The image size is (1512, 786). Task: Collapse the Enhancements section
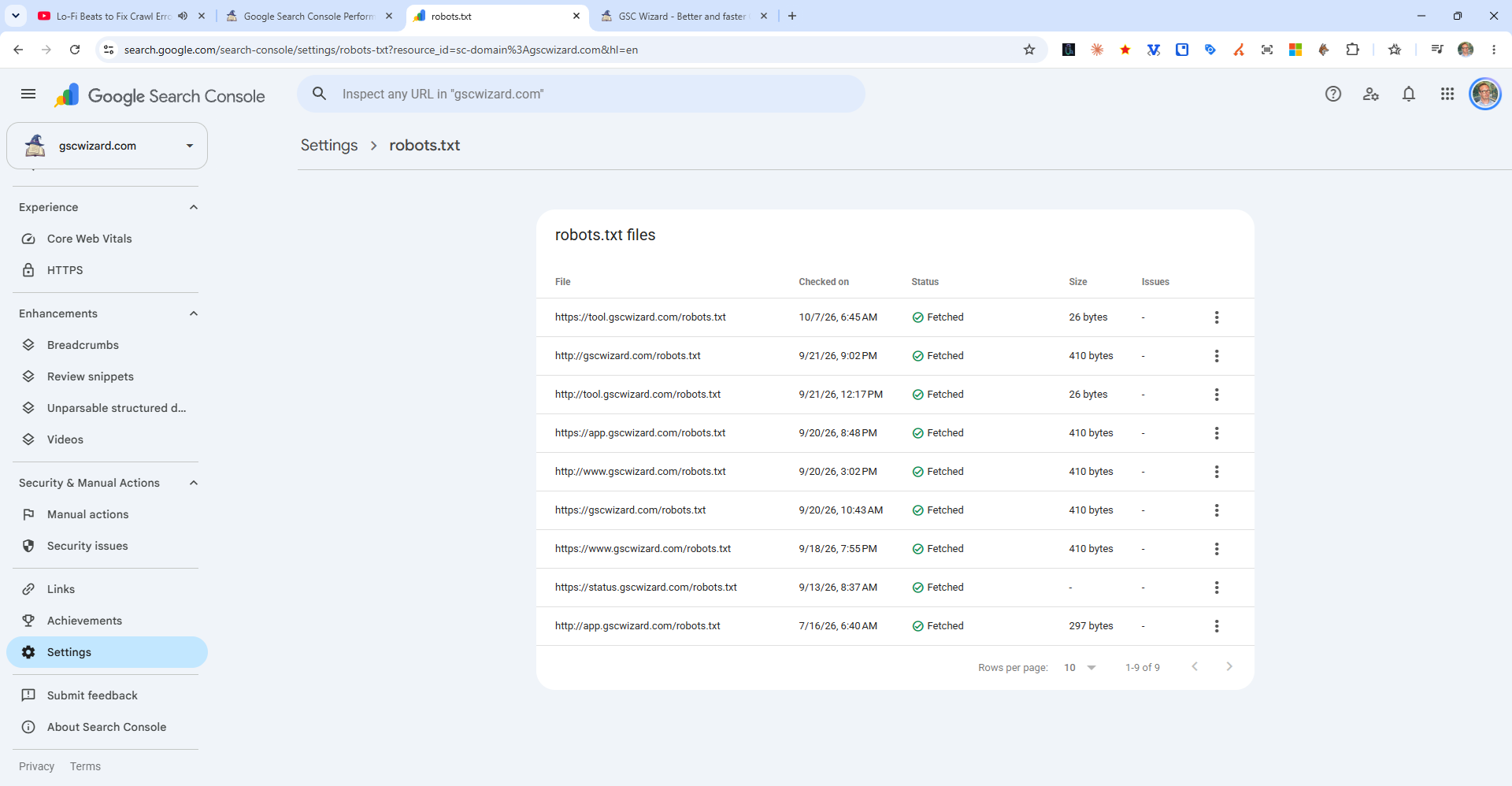[x=194, y=313]
